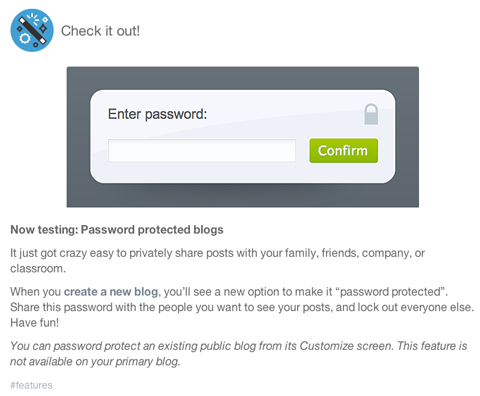Click the gray padlock icon
This screenshot has height=396, width=480.
[x=371, y=114]
